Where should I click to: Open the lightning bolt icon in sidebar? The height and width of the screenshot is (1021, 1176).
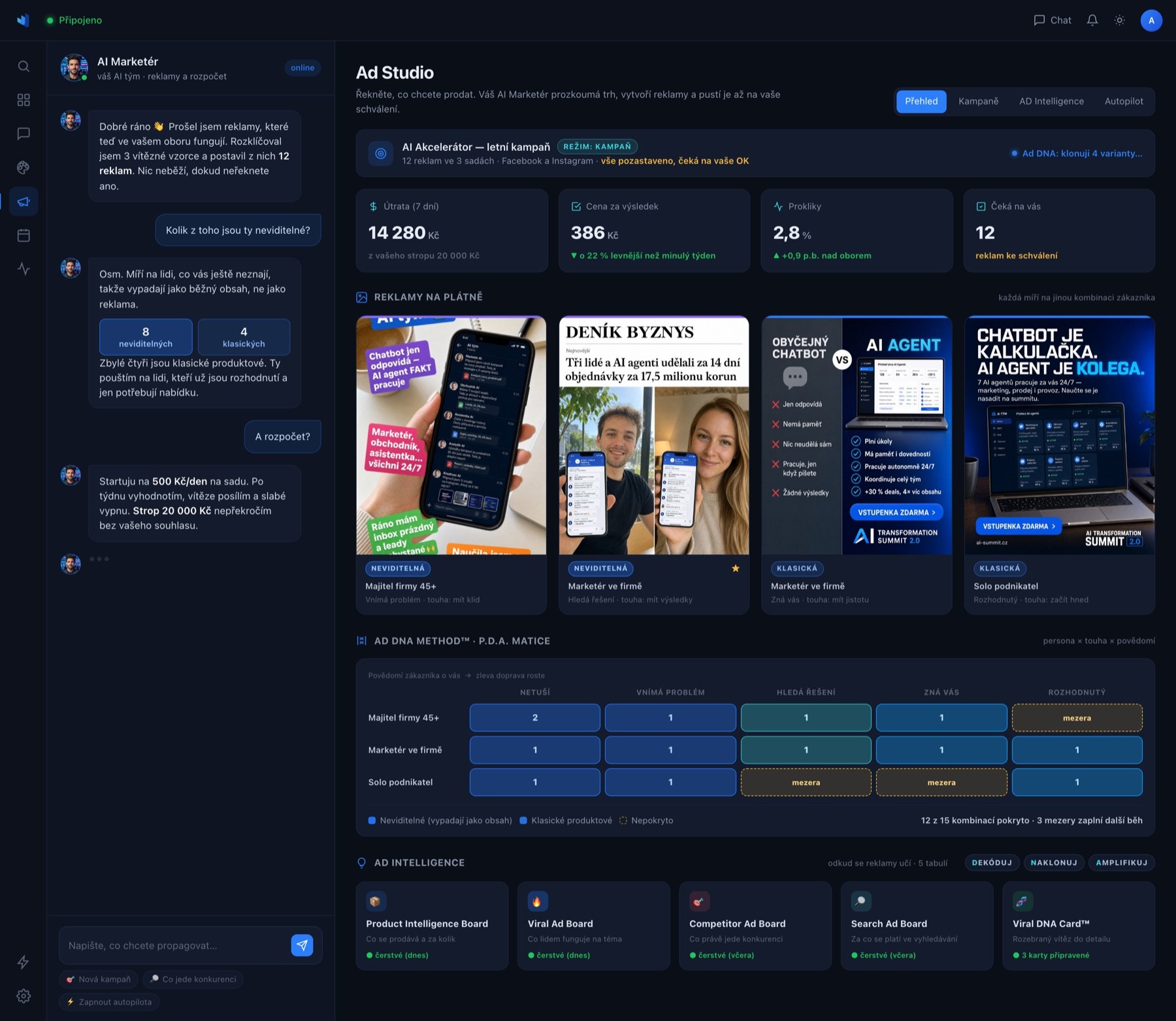24,962
